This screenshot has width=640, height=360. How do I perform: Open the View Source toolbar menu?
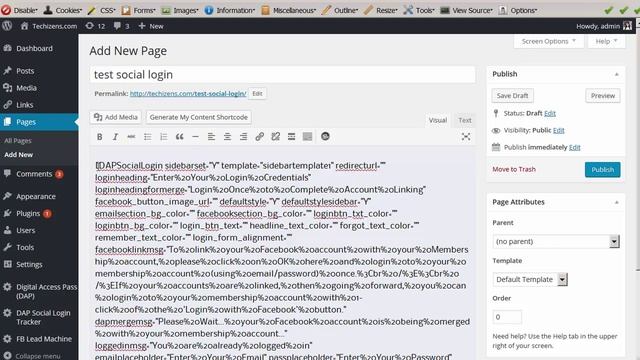[x=467, y=10]
